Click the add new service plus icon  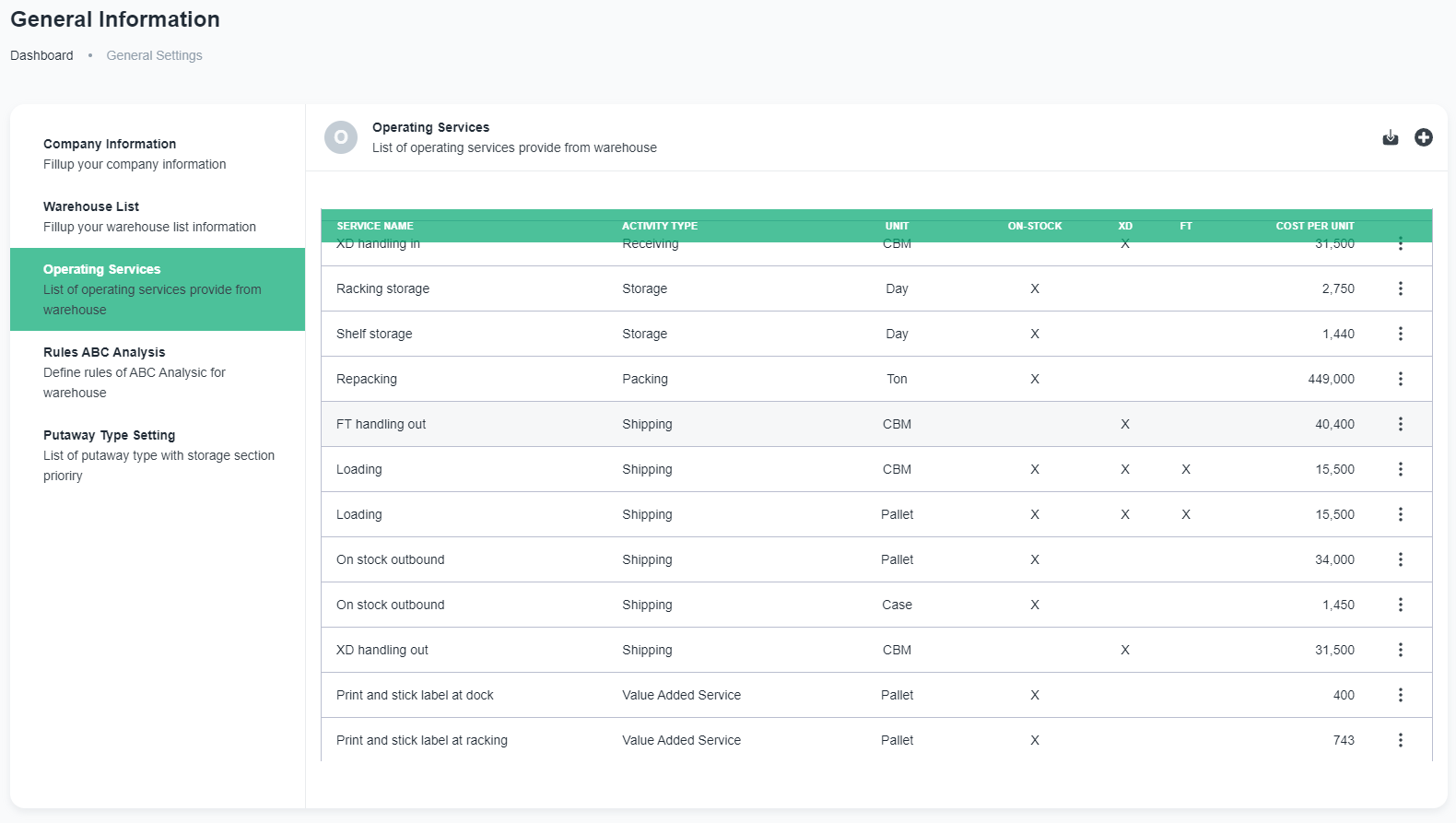pyautogui.click(x=1424, y=137)
